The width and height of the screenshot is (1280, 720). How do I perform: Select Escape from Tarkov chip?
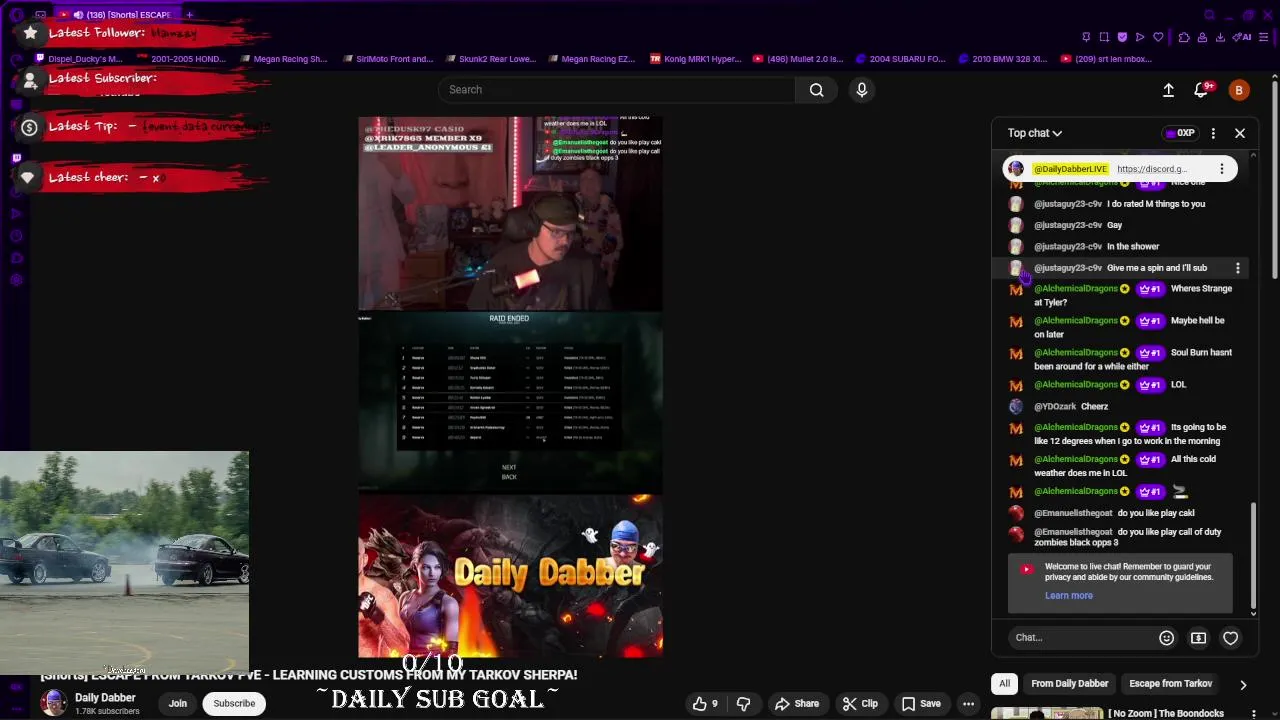(1171, 684)
